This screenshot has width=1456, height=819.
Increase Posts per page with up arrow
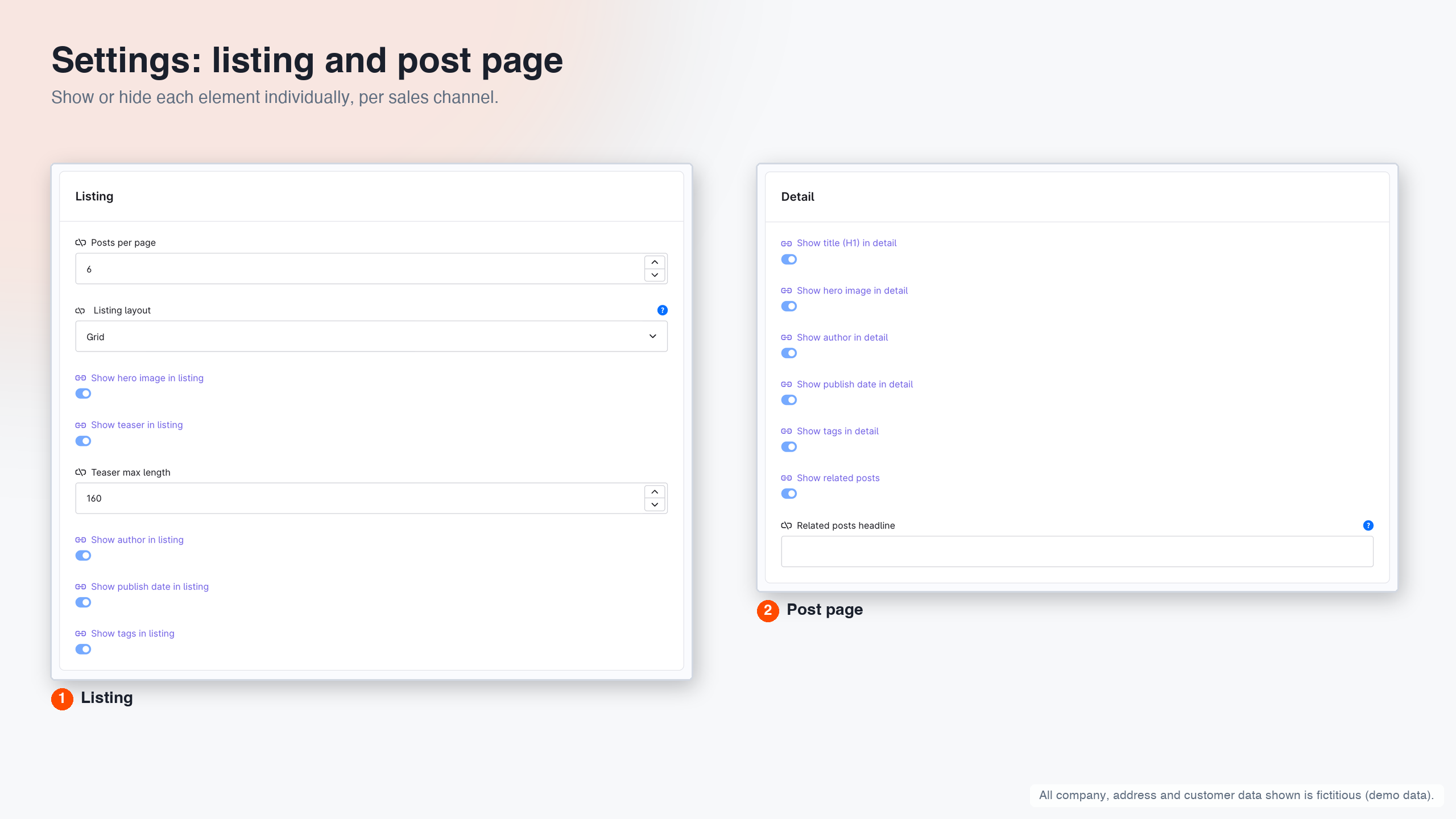[655, 262]
